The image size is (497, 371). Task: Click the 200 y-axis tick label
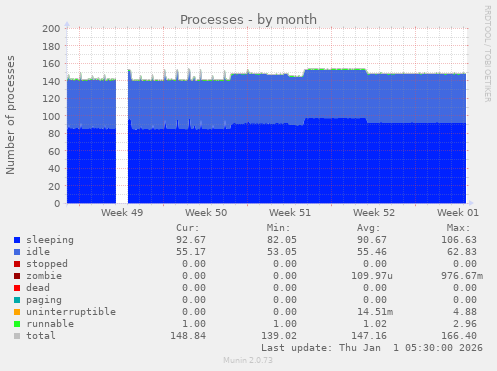[x=51, y=29]
